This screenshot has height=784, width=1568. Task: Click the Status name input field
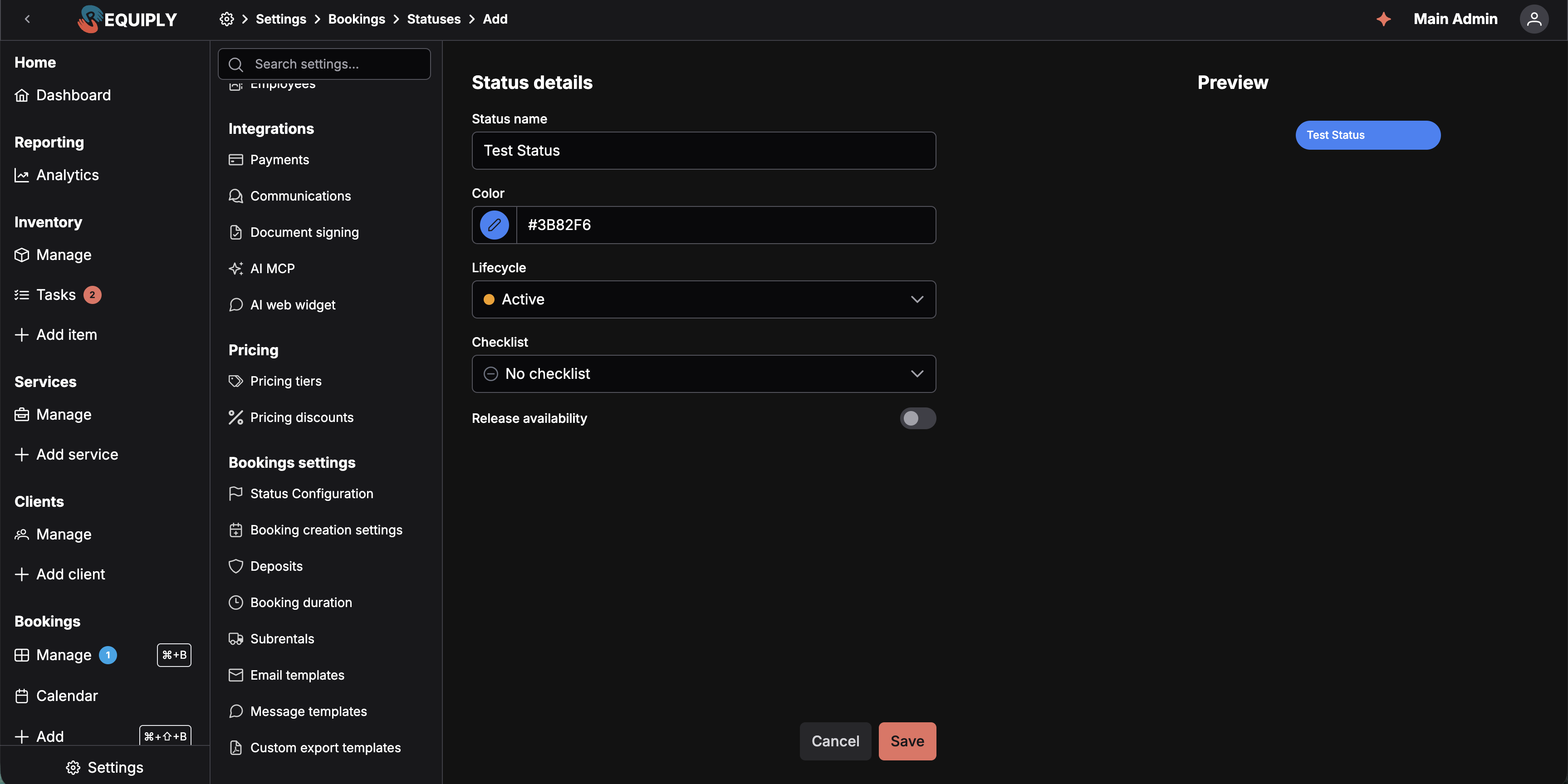coord(704,151)
